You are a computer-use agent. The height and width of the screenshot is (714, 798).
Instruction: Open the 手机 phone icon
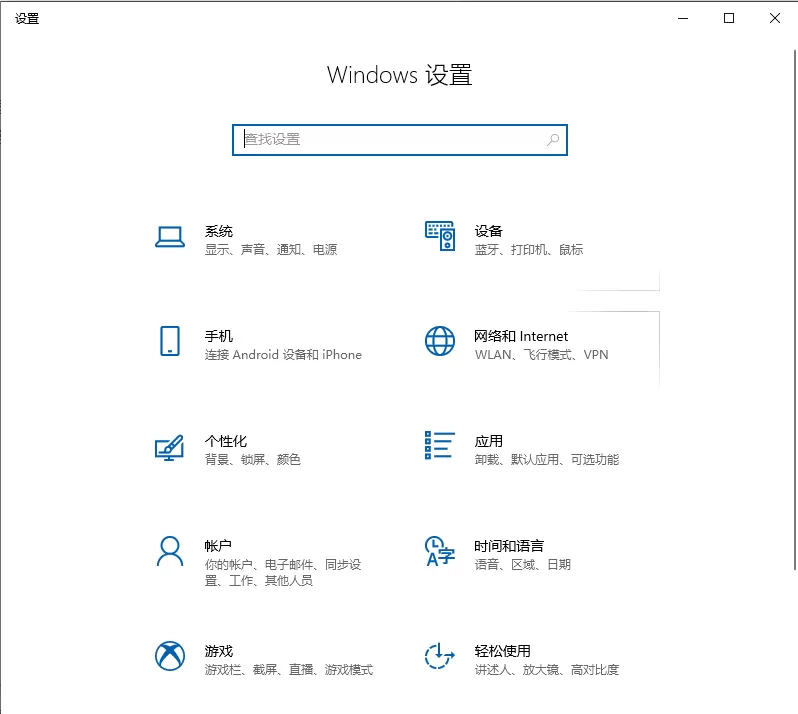tap(169, 341)
